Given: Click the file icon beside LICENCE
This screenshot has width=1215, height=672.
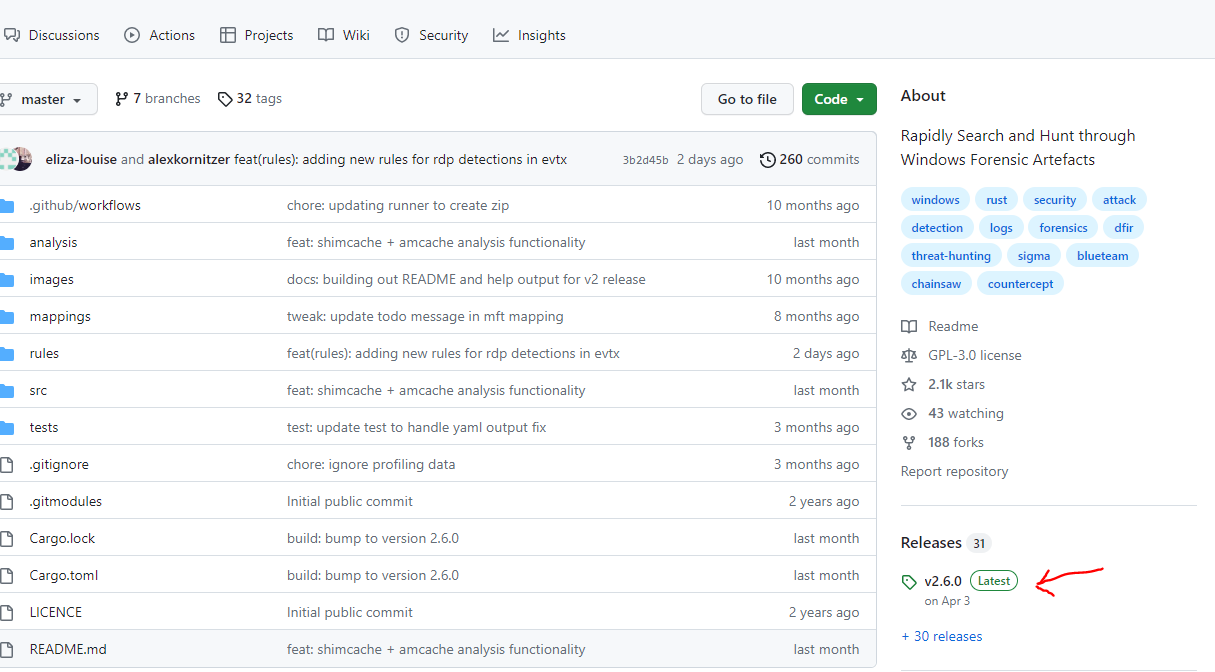Looking at the screenshot, I should pyautogui.click(x=7, y=612).
